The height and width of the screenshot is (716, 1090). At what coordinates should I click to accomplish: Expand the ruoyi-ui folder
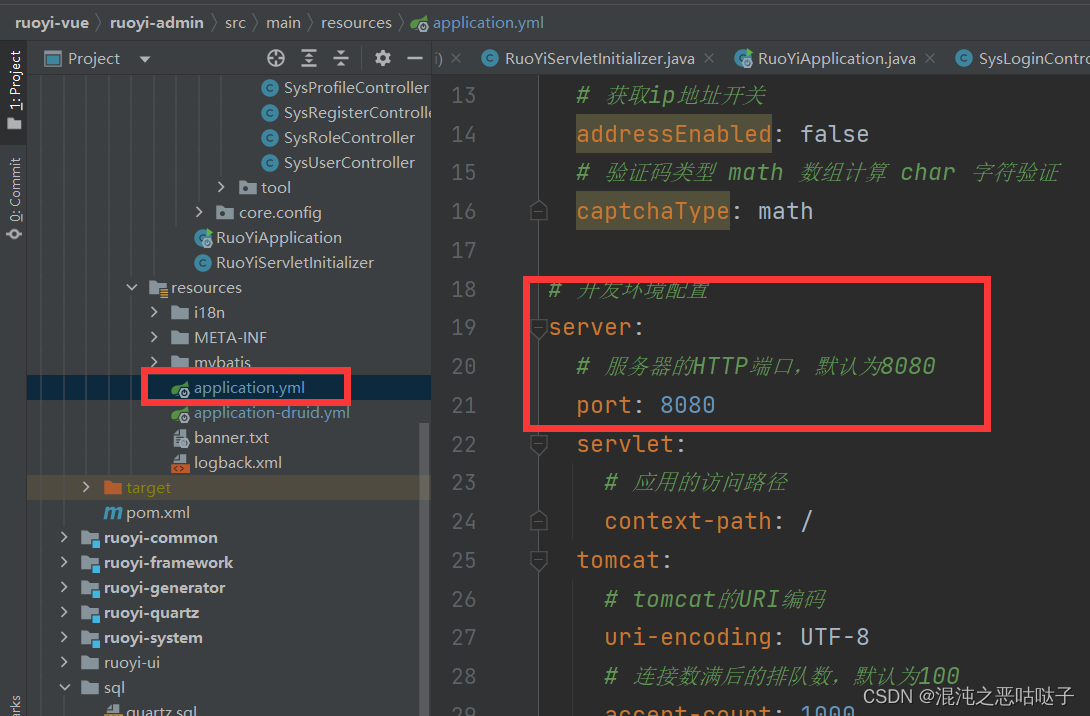coord(64,662)
